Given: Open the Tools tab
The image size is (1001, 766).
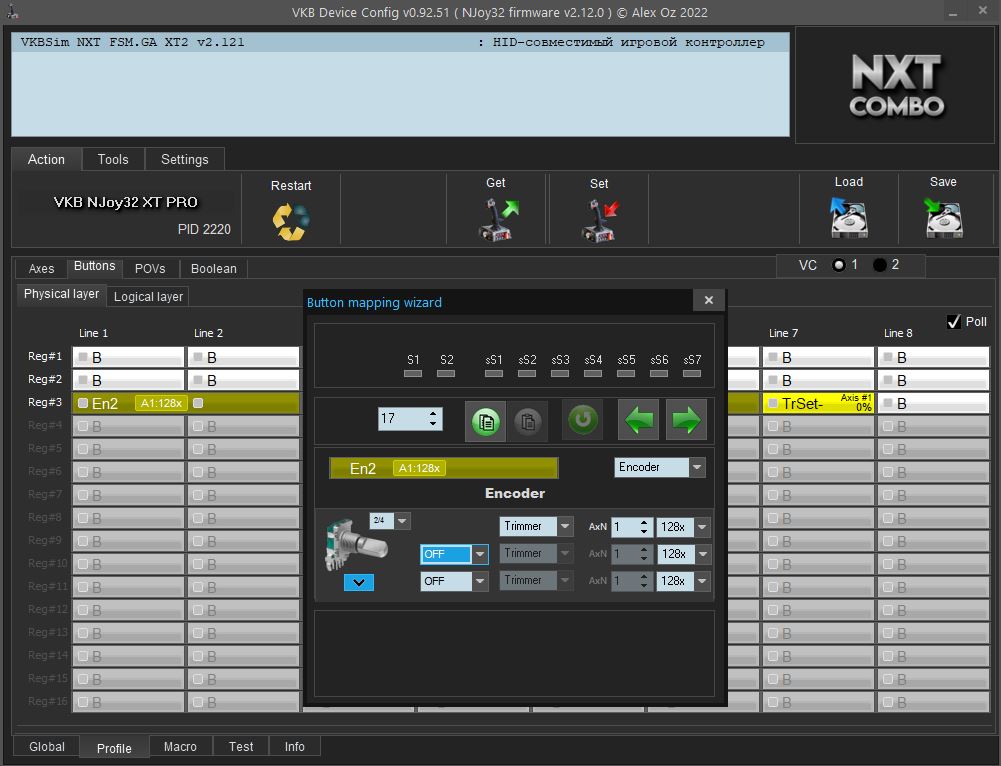Looking at the screenshot, I should 113,160.
